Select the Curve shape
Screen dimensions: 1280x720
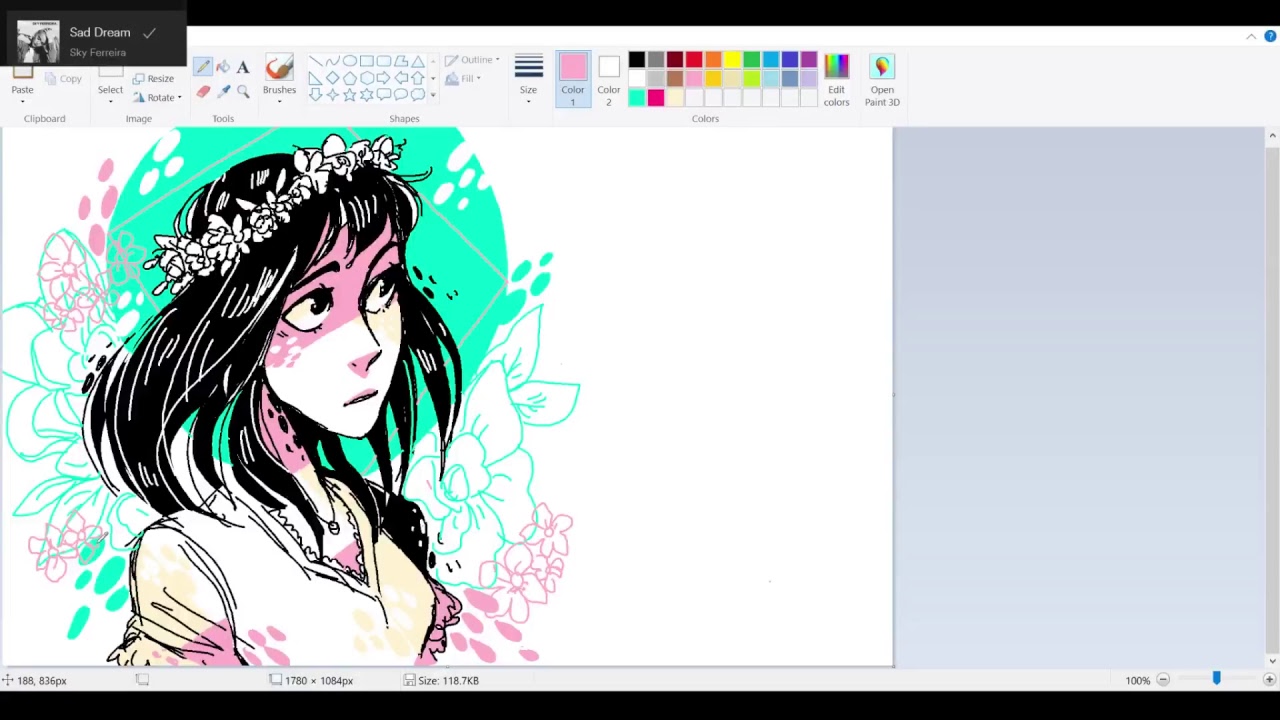[x=332, y=61]
